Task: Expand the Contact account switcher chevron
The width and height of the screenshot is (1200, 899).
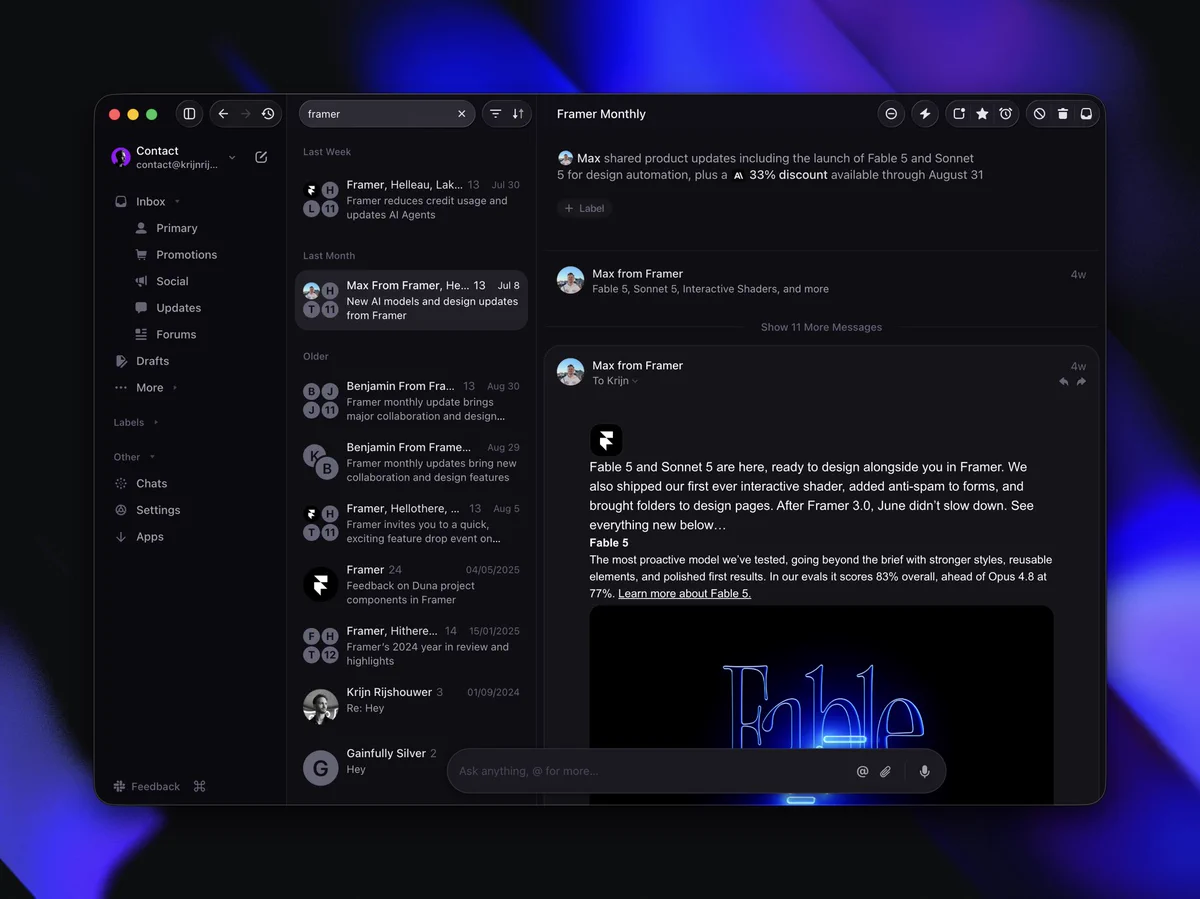Action: (x=232, y=157)
